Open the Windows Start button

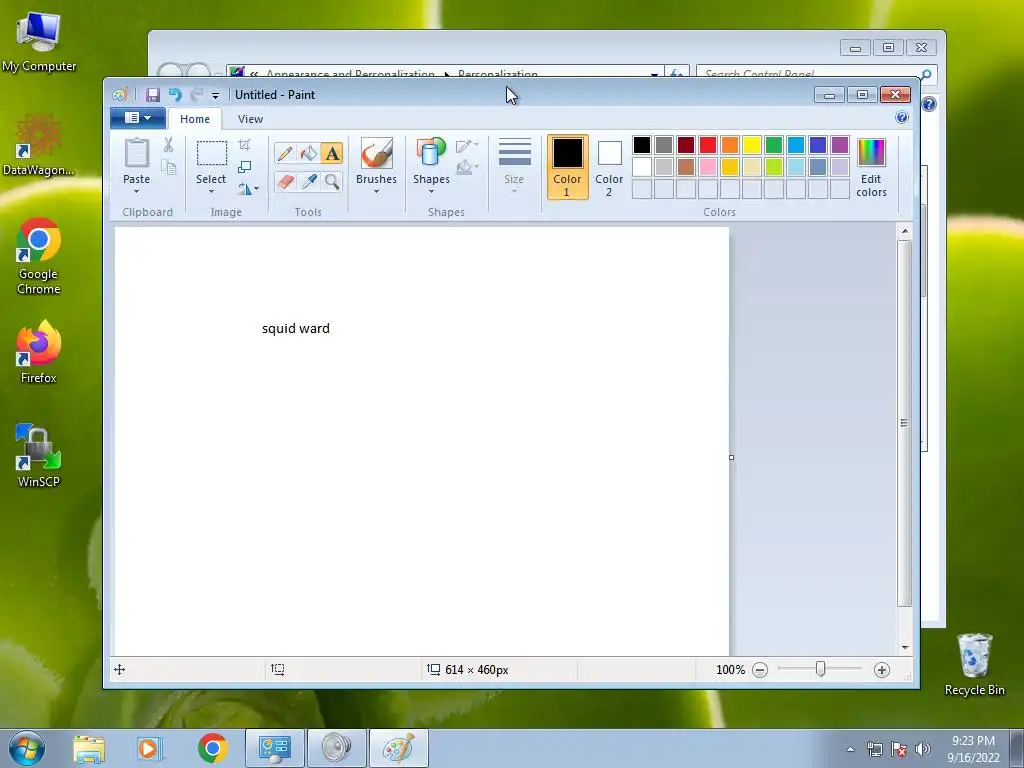27,748
